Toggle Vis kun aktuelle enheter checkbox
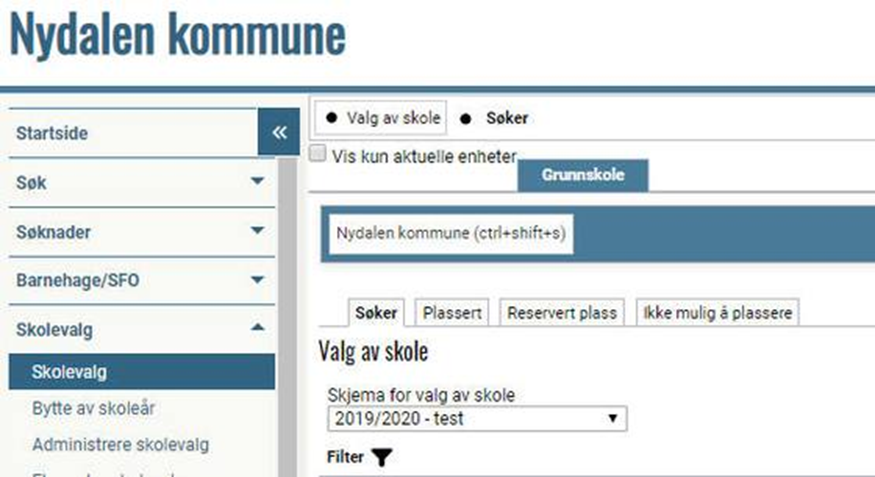The width and height of the screenshot is (875, 477). 318,155
